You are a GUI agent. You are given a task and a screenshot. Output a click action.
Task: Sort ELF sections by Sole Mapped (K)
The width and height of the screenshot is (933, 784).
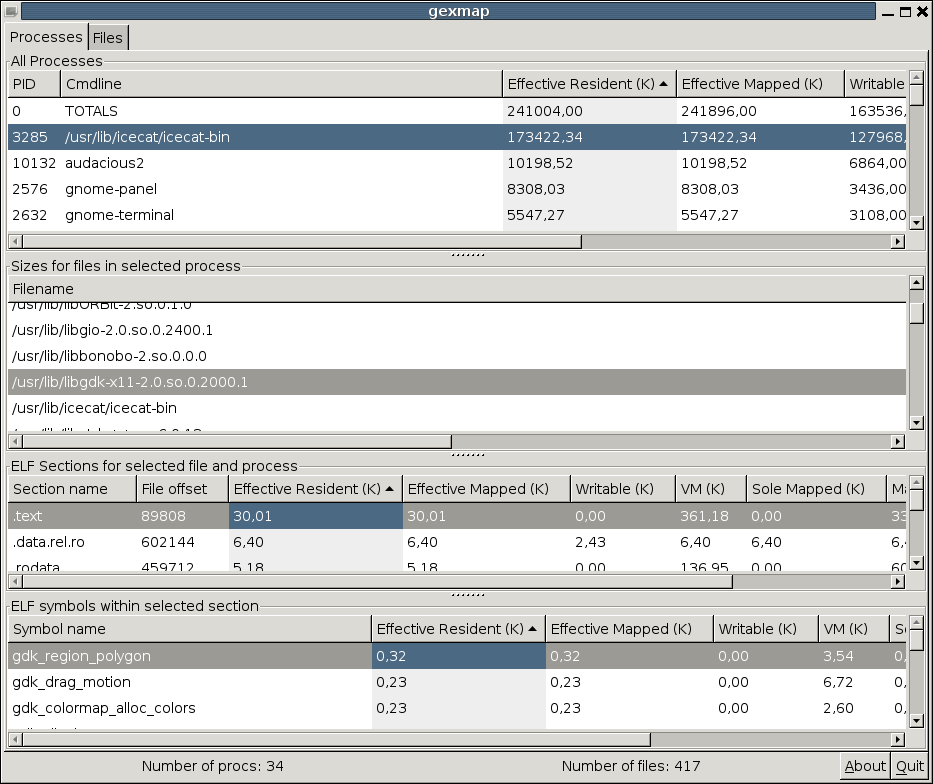pos(816,489)
